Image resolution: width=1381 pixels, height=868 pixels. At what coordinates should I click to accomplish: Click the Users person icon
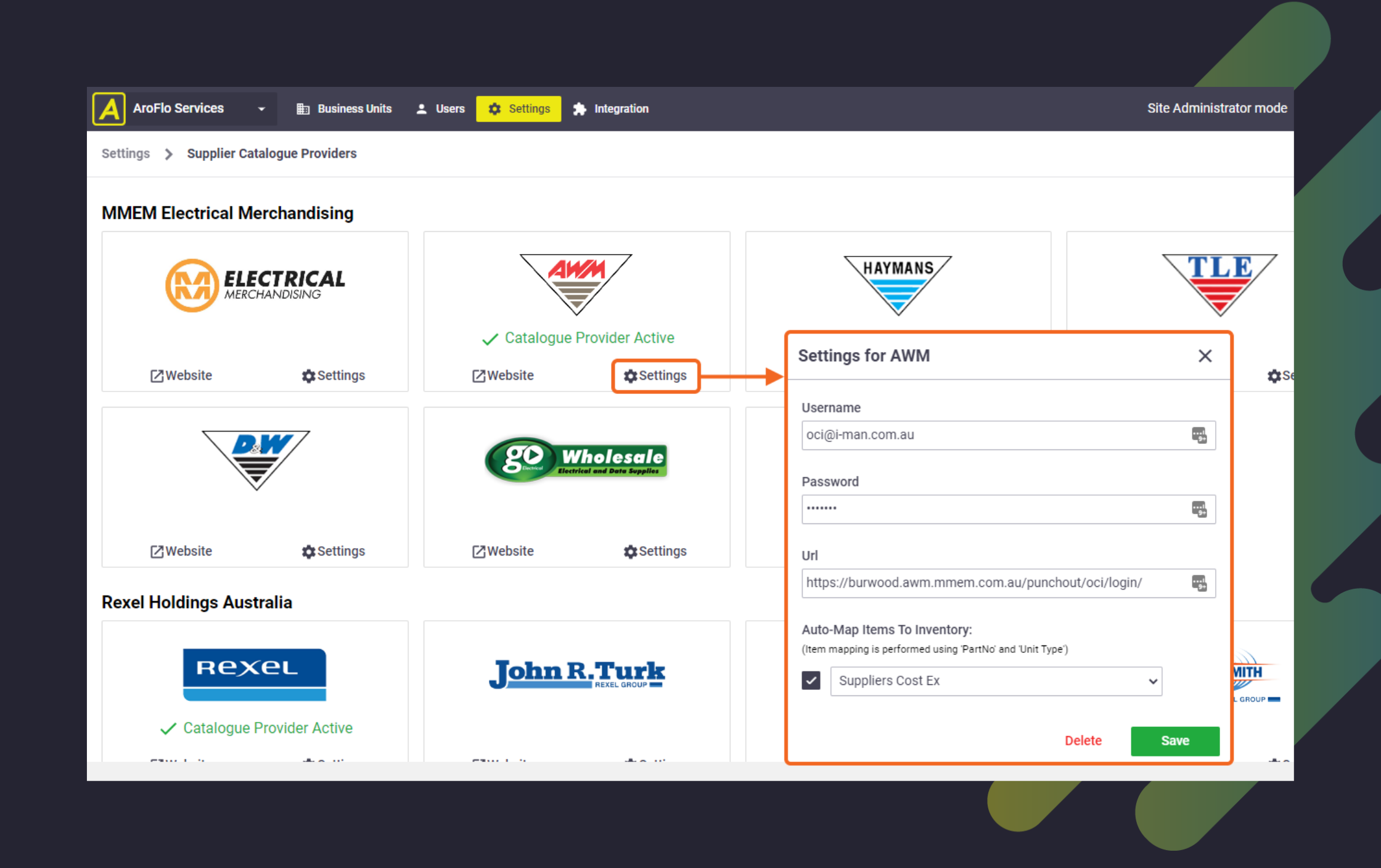tap(422, 109)
